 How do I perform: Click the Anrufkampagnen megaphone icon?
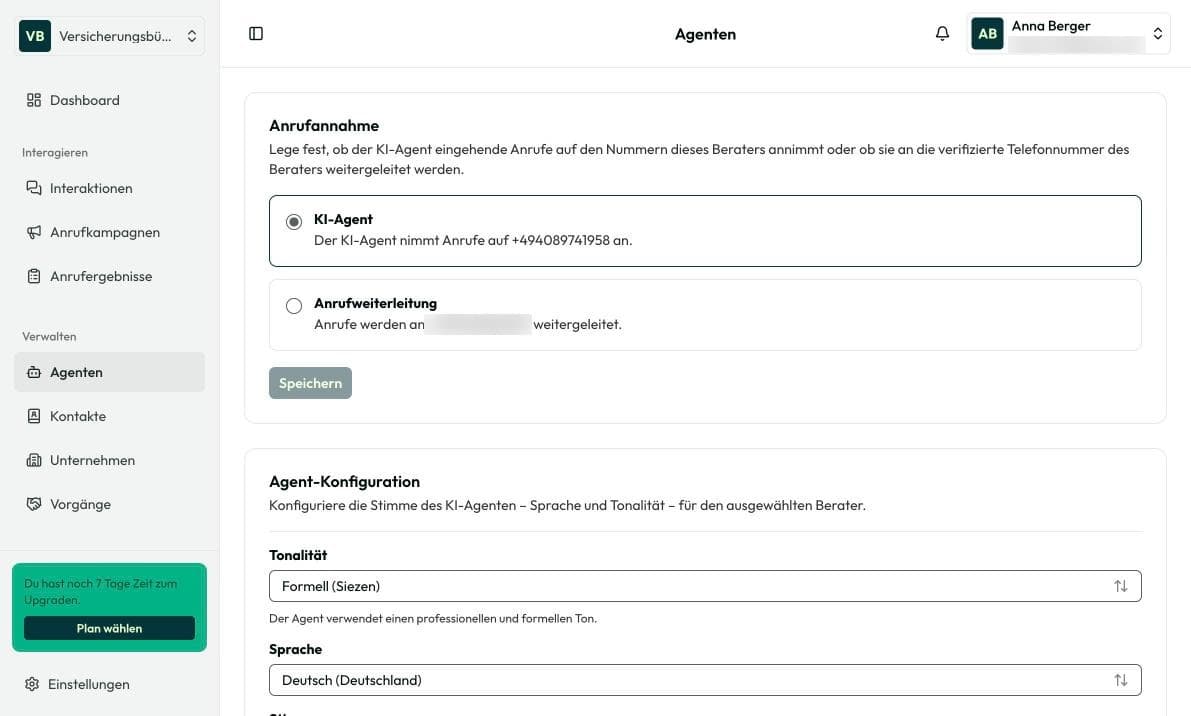coord(33,232)
